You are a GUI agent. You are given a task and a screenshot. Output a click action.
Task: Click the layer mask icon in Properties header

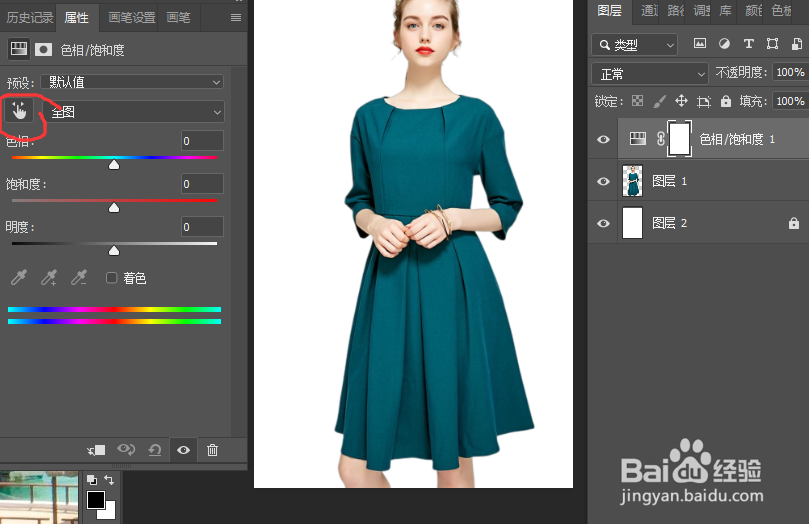[43, 50]
